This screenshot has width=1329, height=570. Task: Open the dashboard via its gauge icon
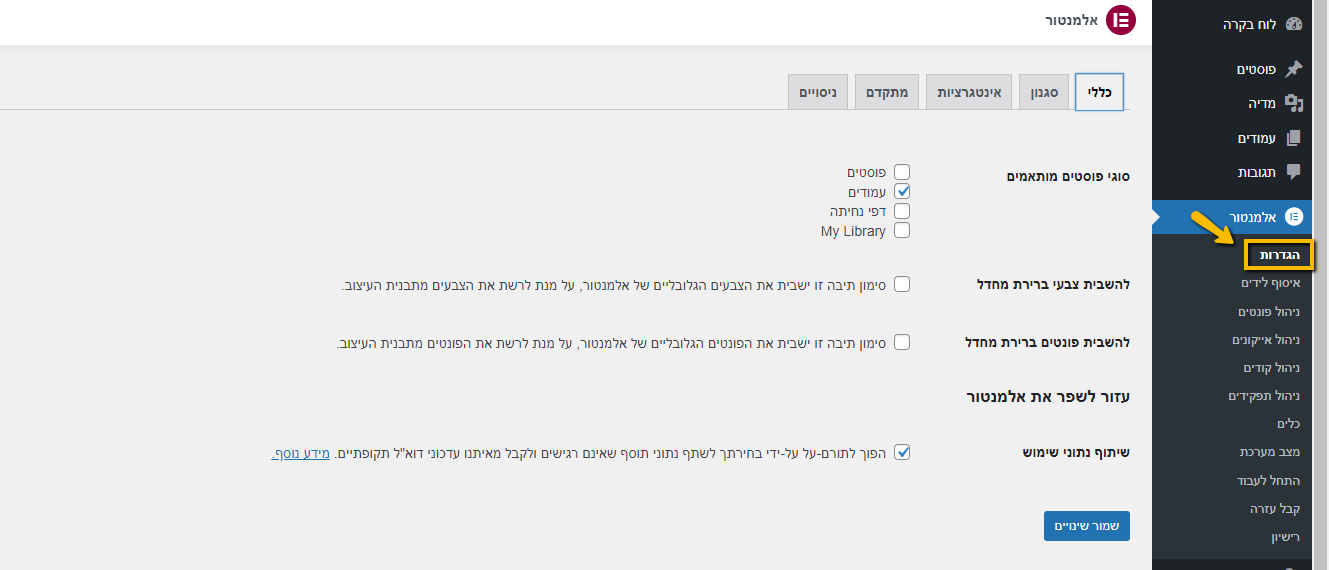1294,25
